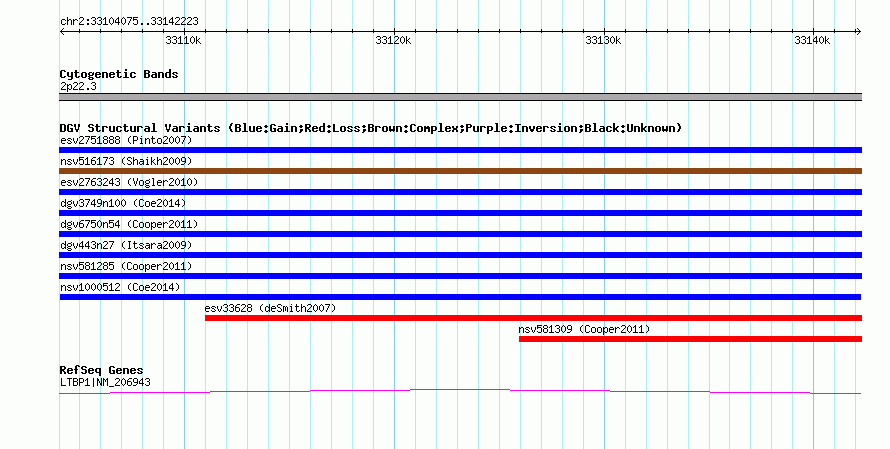Open variant nsv516173 (Shaikh2009) label

126,161
